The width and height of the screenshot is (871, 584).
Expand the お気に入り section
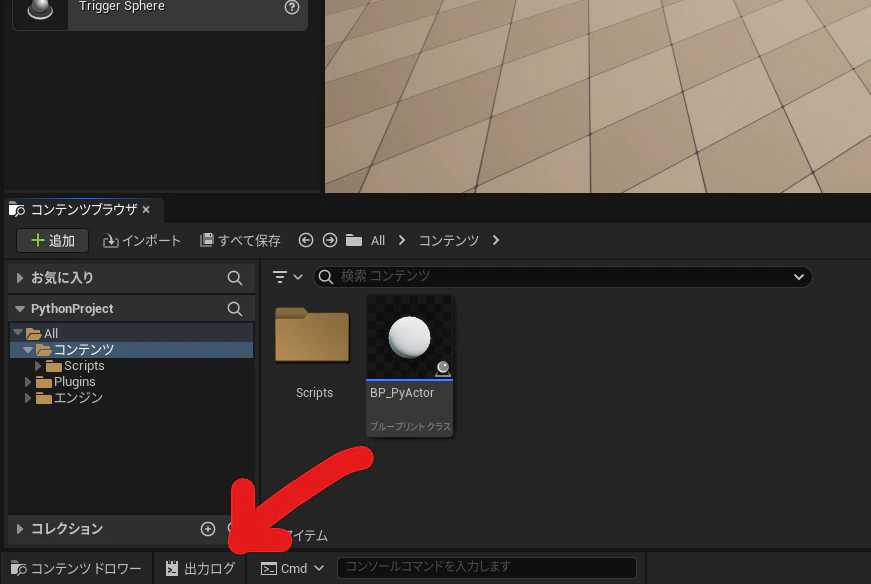tap(20, 277)
